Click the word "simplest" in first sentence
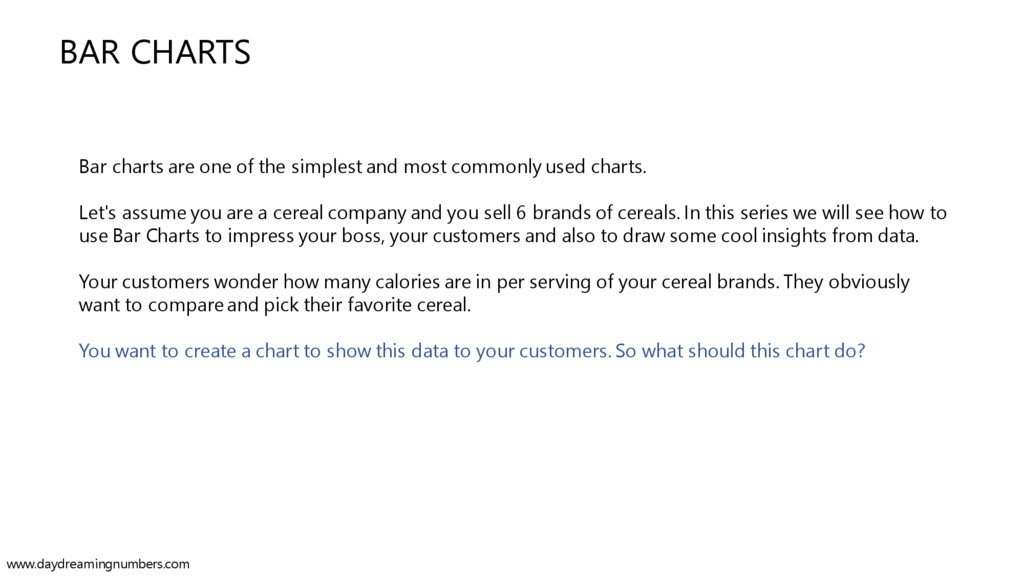This screenshot has height=576, width=1024. (327, 167)
